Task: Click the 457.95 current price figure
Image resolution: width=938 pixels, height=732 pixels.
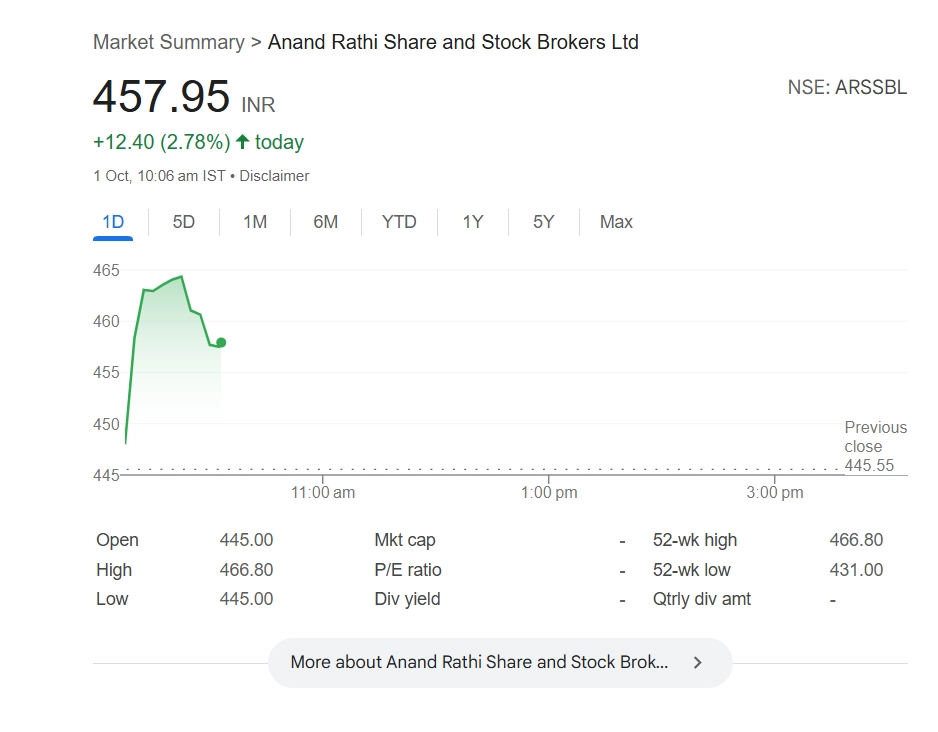Action: pos(161,97)
